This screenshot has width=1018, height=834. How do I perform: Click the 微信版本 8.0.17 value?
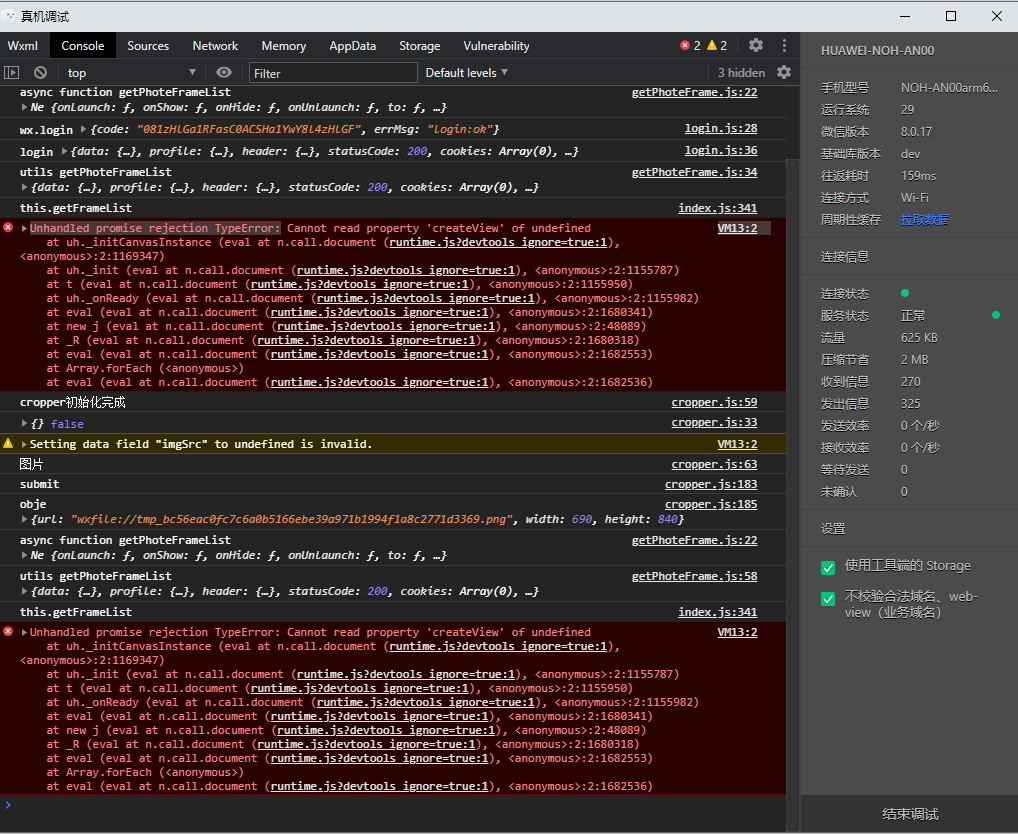click(916, 132)
